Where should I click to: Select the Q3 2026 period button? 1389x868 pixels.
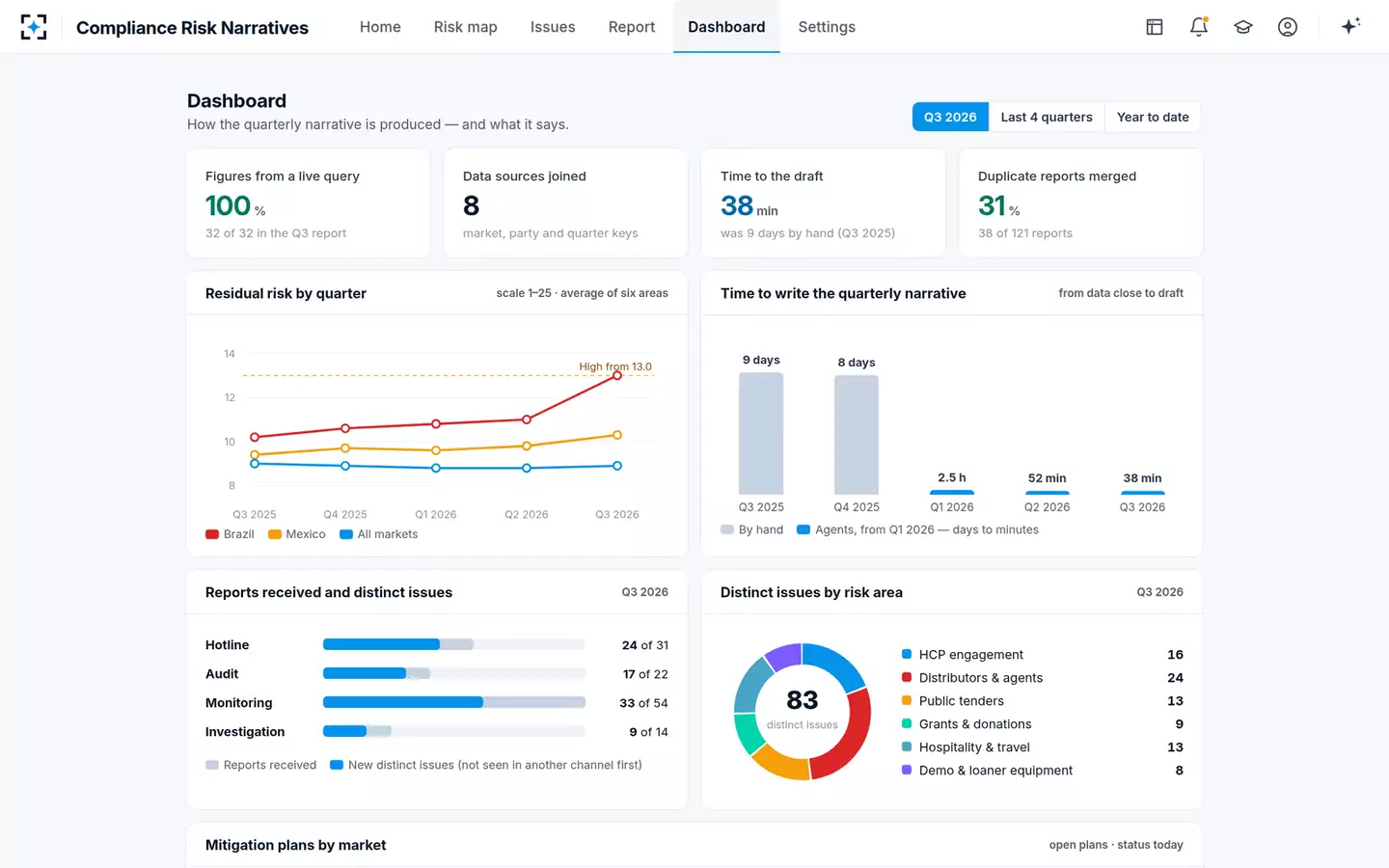pos(950,117)
